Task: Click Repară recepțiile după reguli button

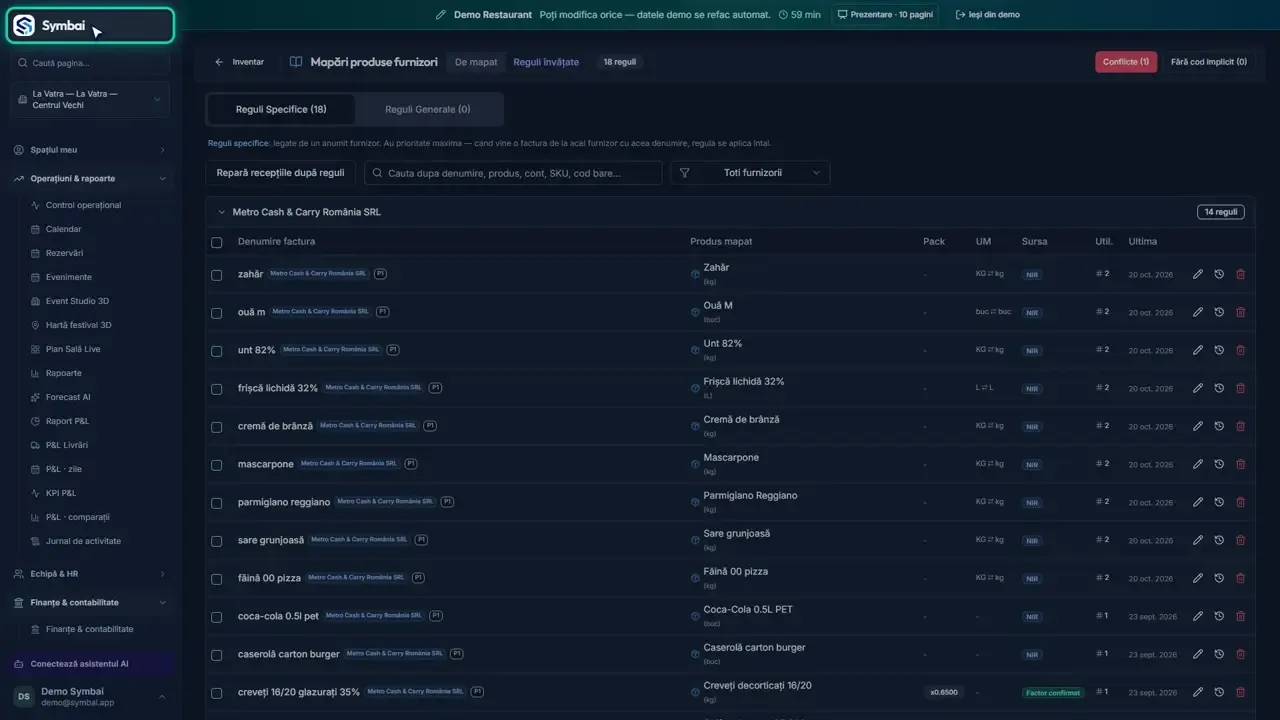Action: (x=281, y=173)
